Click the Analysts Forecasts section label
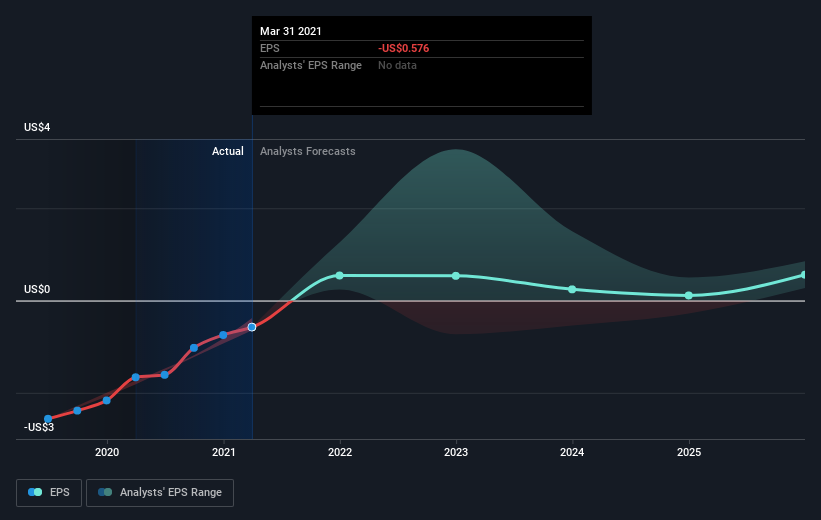Viewport: 821px width, 520px height. coord(307,151)
